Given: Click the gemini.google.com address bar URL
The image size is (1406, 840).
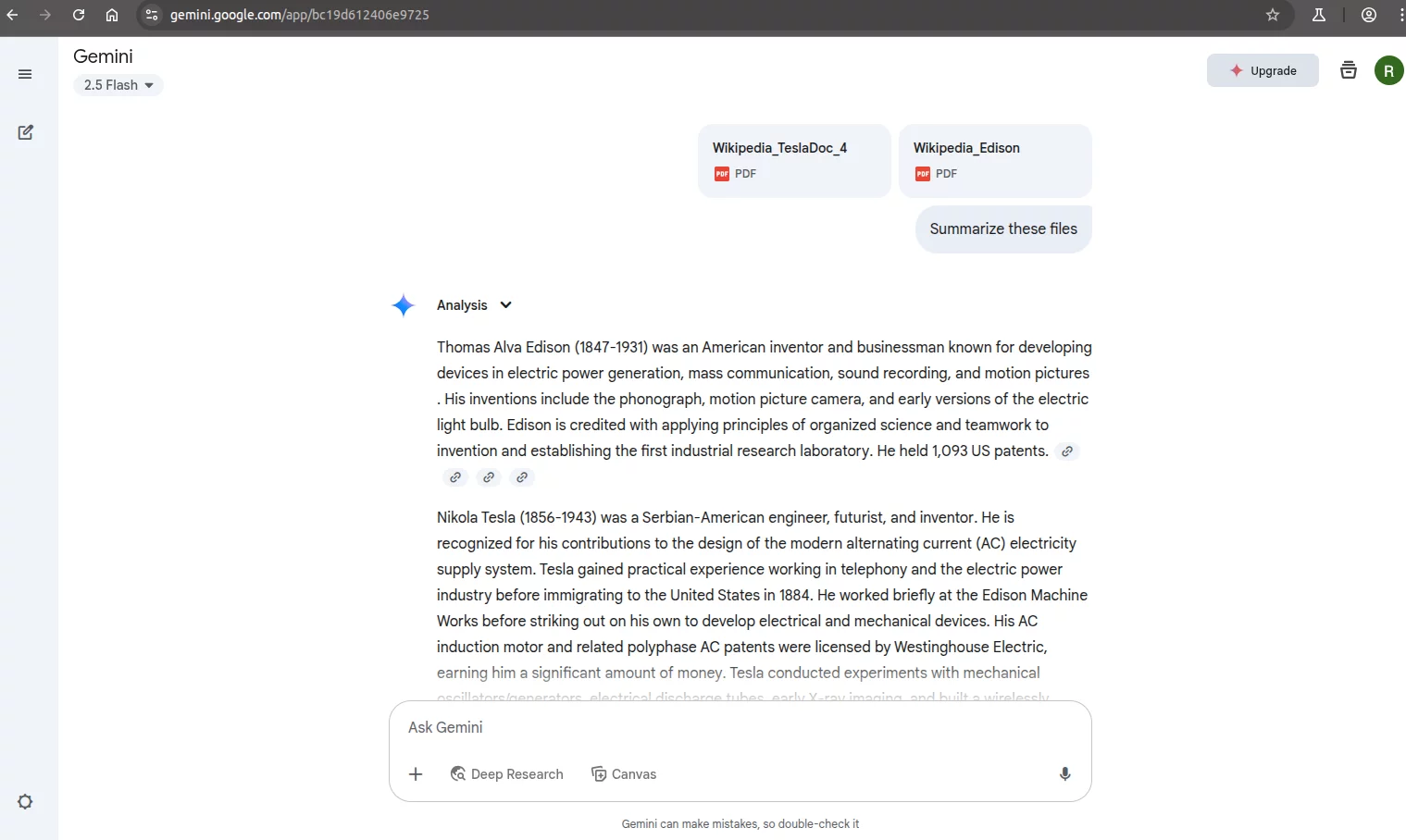Looking at the screenshot, I should (x=300, y=15).
